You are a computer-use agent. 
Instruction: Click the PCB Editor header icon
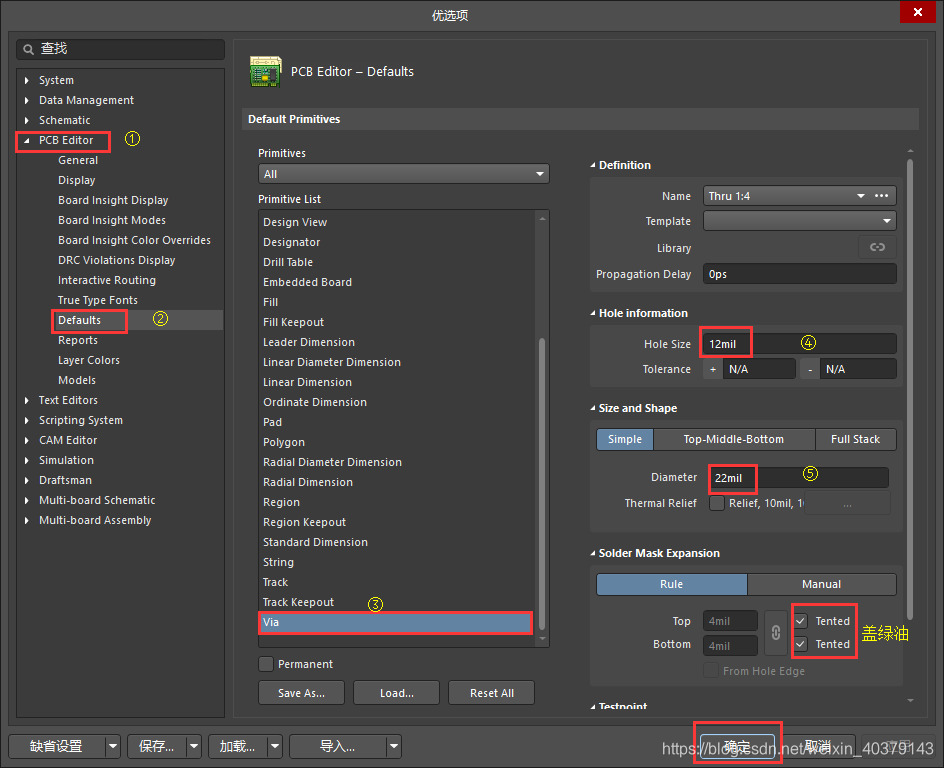266,72
